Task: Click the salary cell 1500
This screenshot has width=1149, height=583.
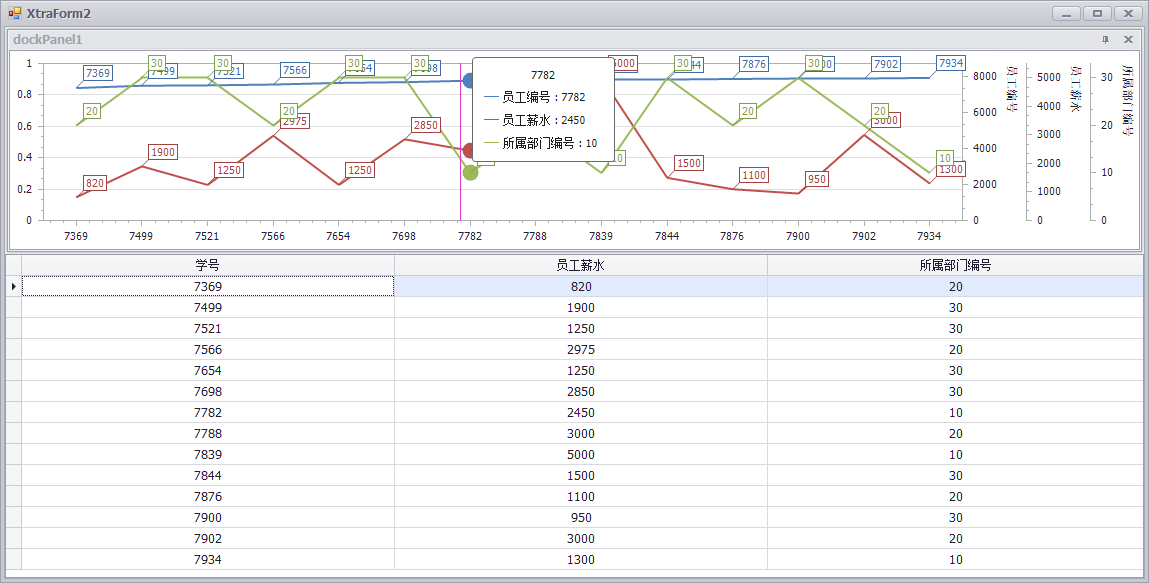Action: click(581, 475)
